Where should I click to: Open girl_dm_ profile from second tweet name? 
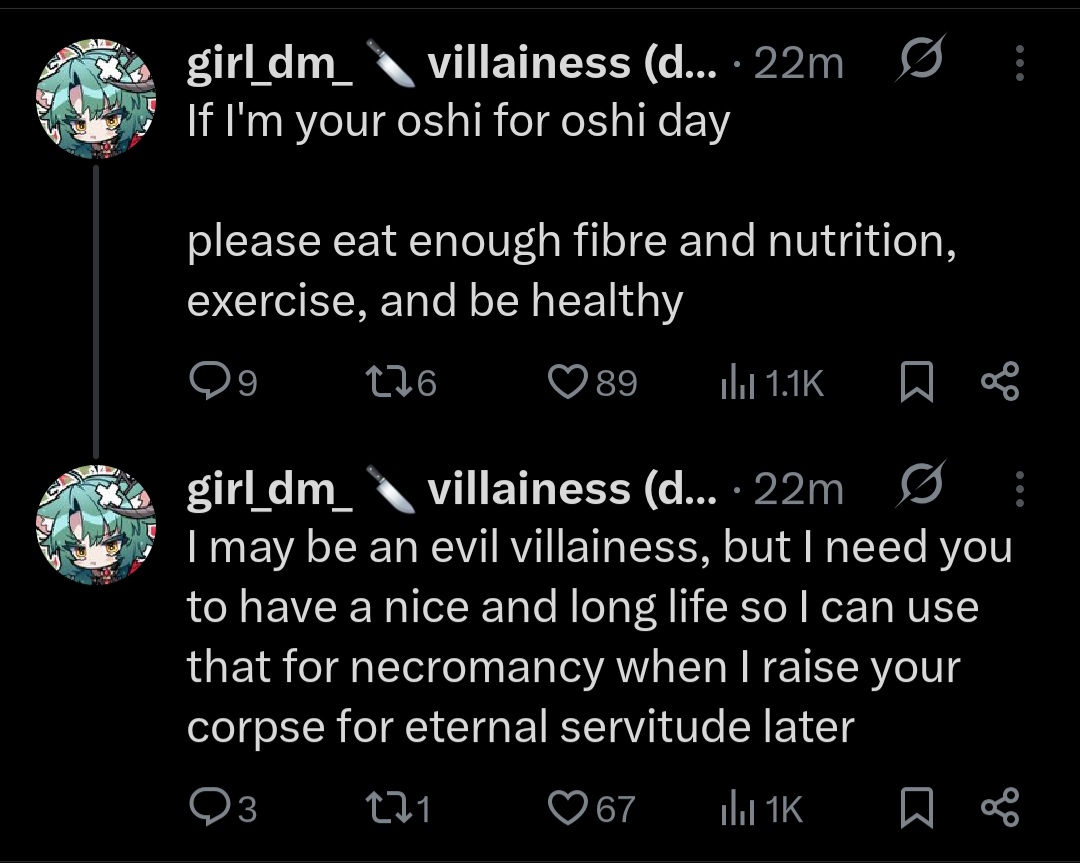tap(270, 491)
